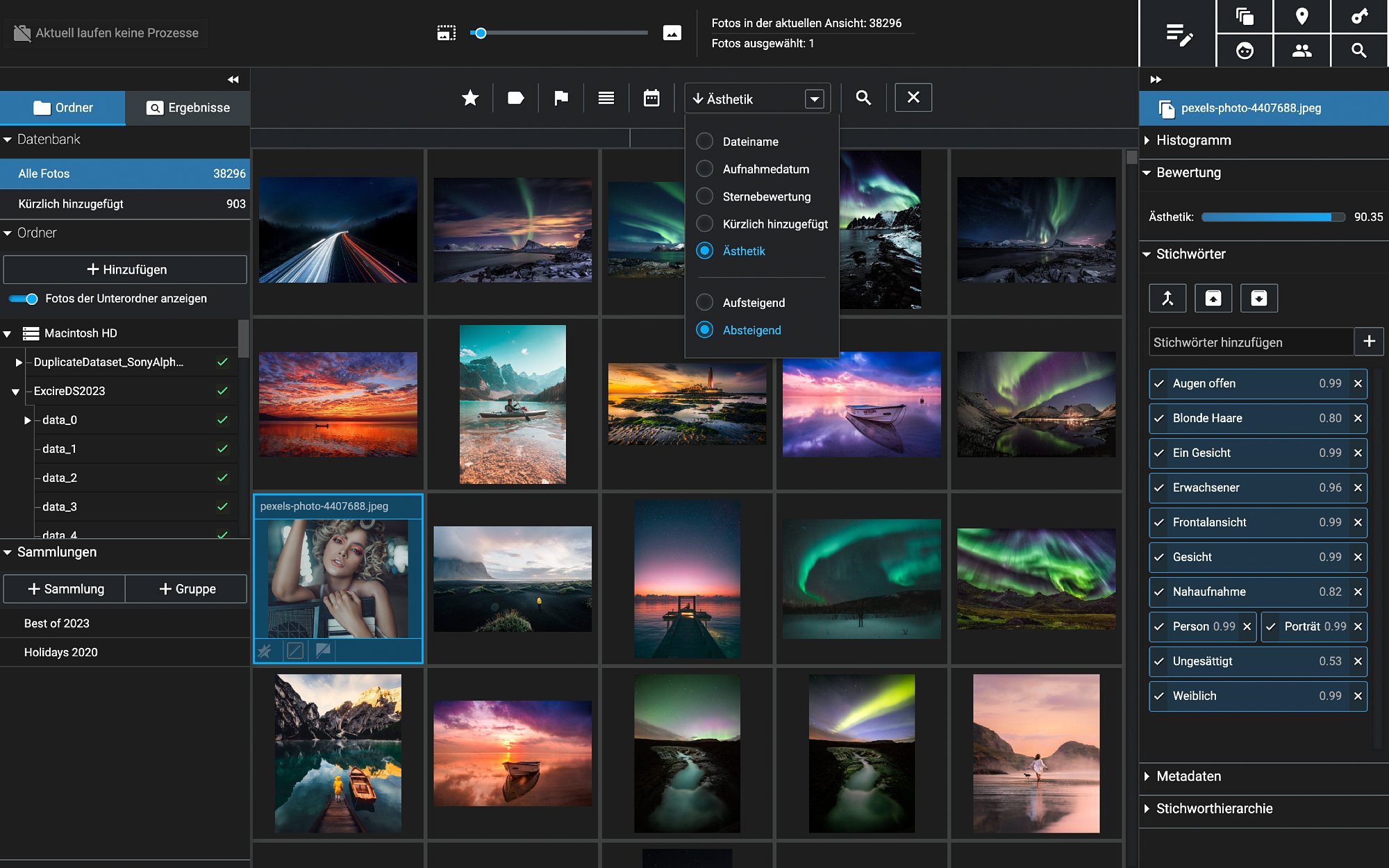
Task: Open the calendar date filter
Action: tap(651, 98)
